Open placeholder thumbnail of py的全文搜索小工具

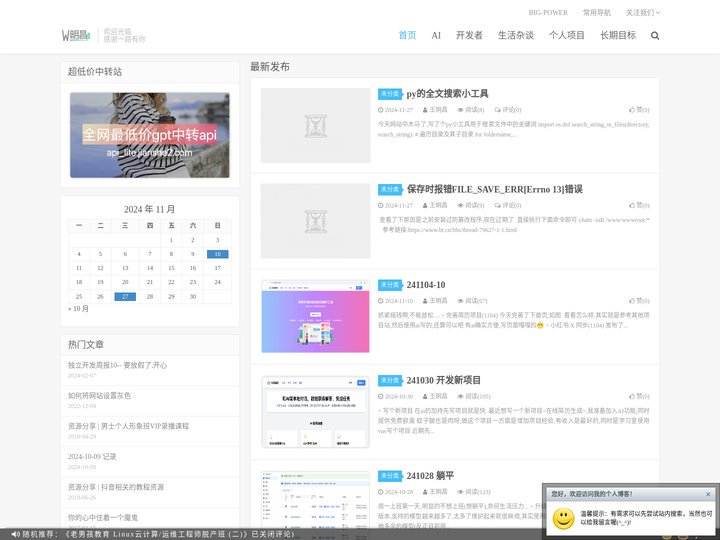pos(315,125)
